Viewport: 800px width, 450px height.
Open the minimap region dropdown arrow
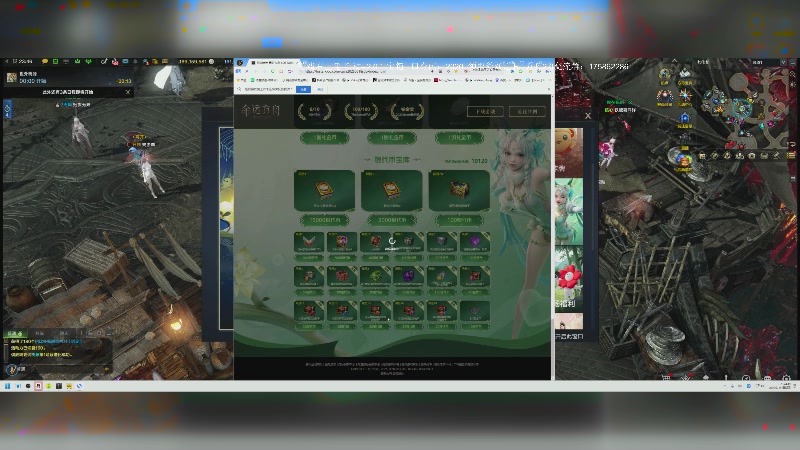784,62
